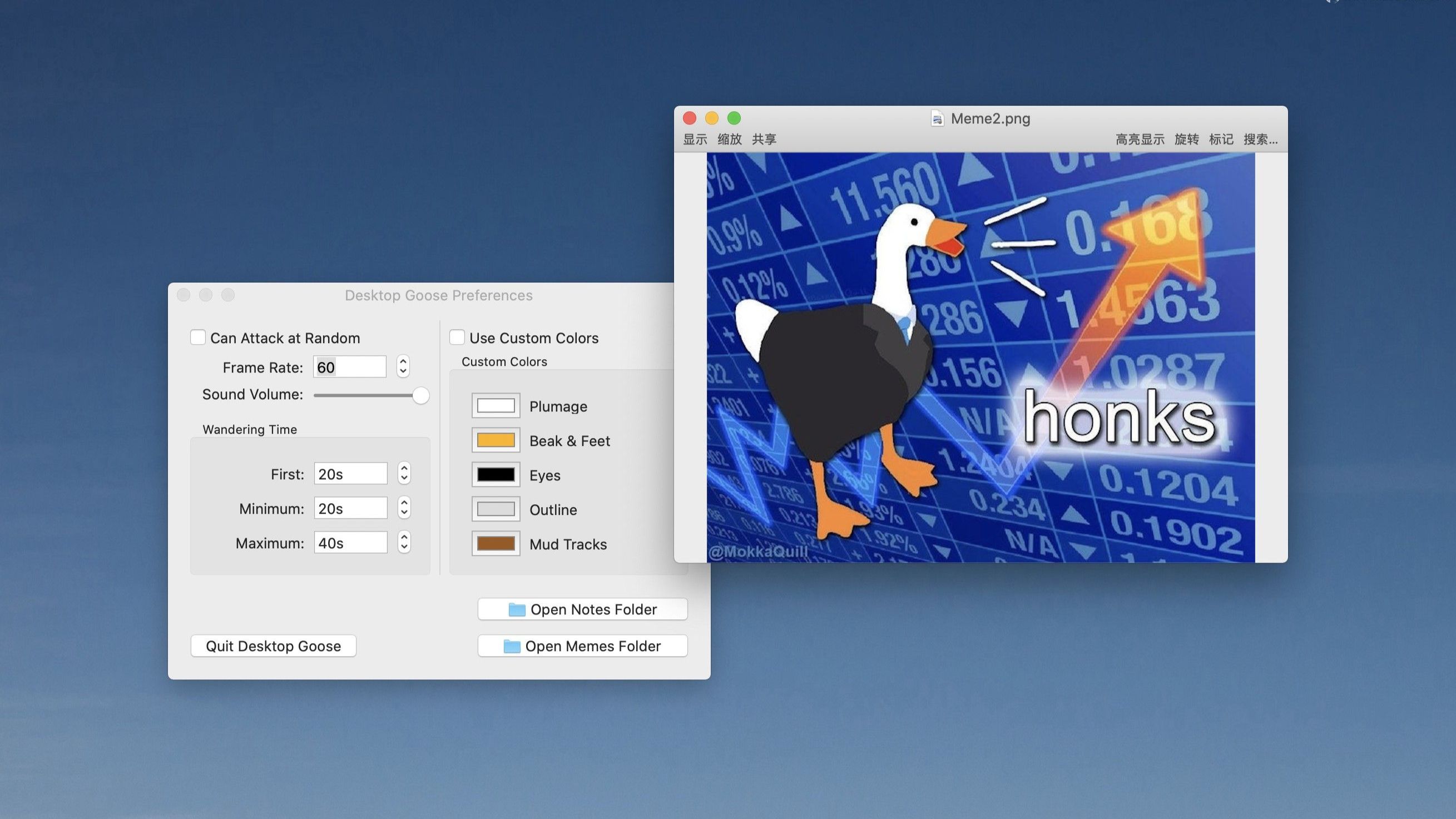Click 共享 share toolbar item
This screenshot has width=1456, height=819.
click(764, 140)
